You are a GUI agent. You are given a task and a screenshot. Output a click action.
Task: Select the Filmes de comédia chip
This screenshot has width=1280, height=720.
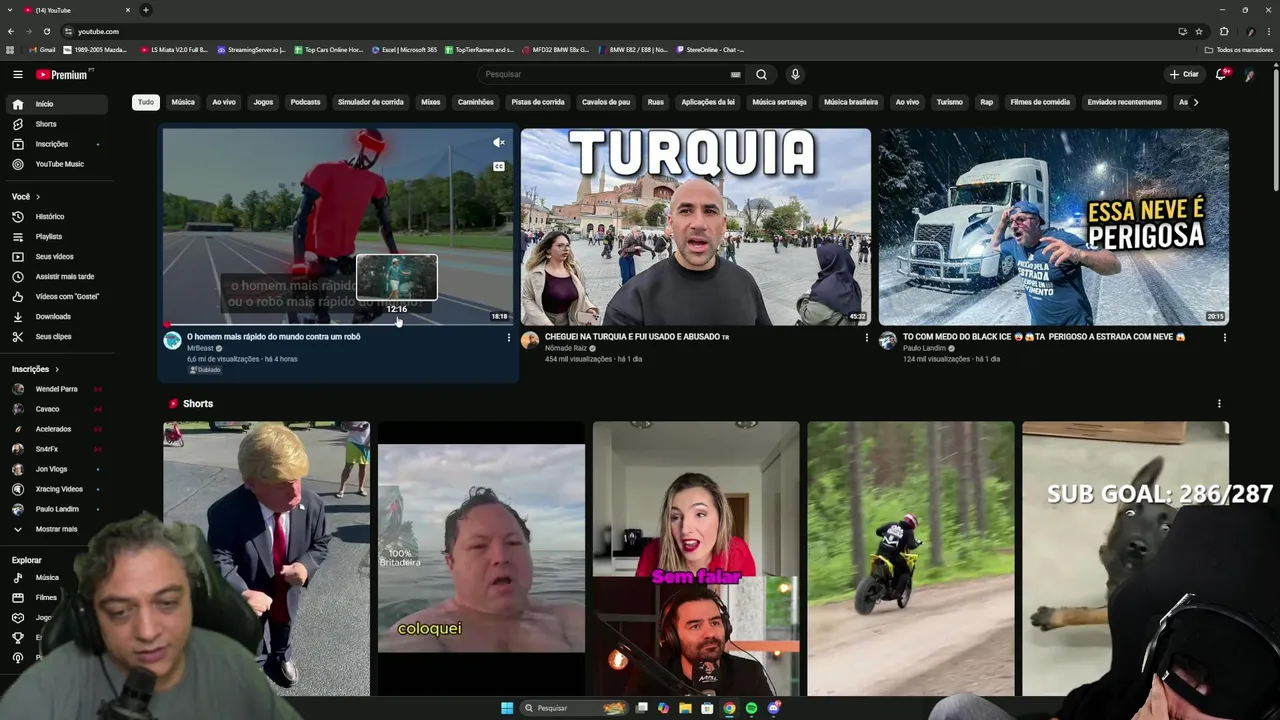point(1040,102)
